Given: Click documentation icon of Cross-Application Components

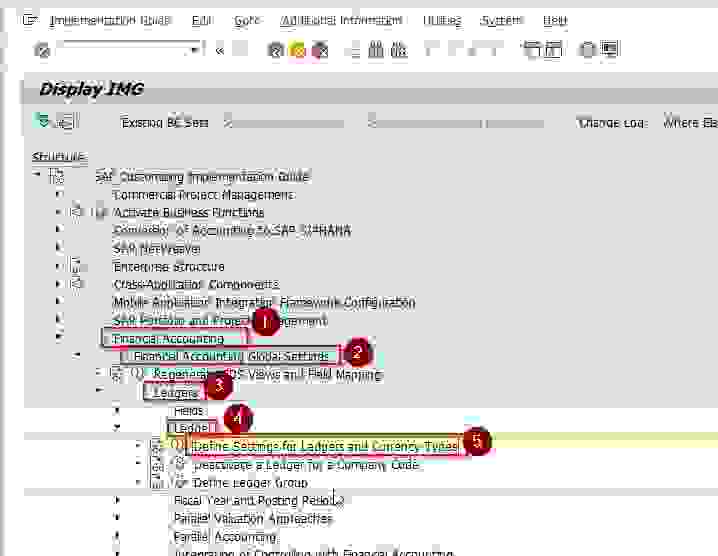Looking at the screenshot, I should 77,283.
